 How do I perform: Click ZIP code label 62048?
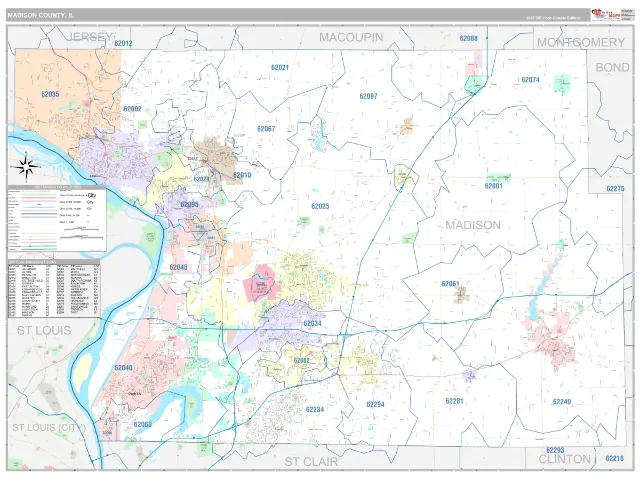tap(178, 267)
